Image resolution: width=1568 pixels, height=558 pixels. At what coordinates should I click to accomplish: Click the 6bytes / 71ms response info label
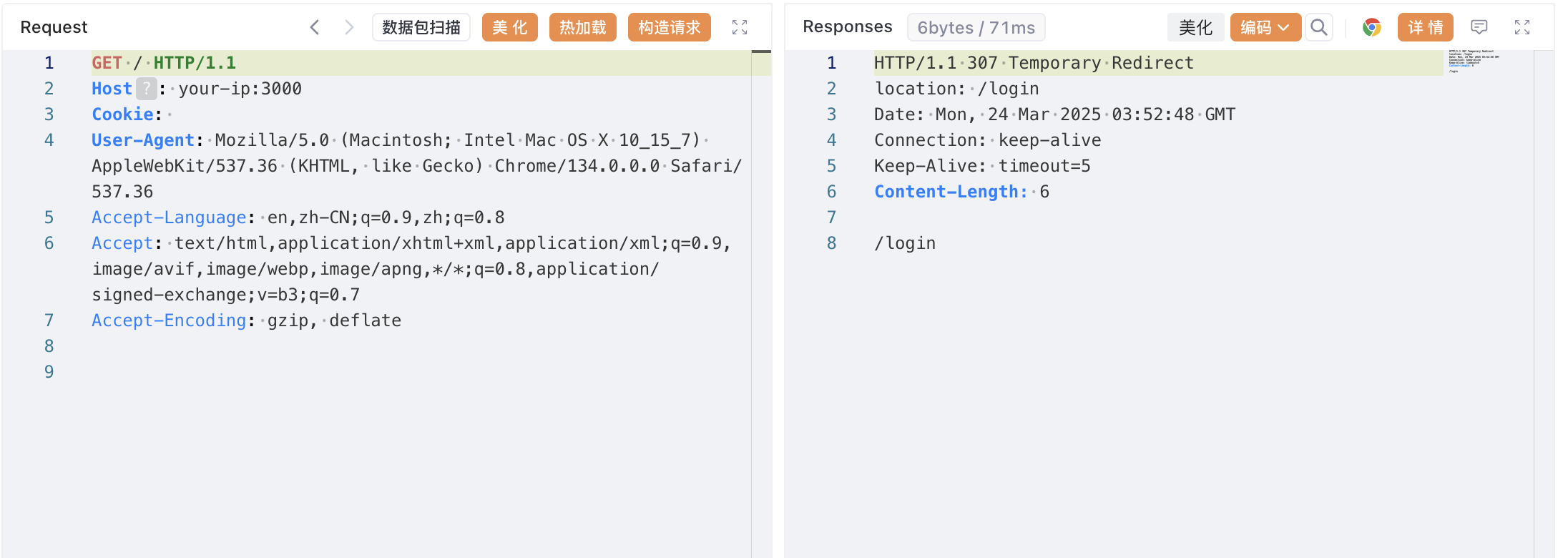coord(976,28)
